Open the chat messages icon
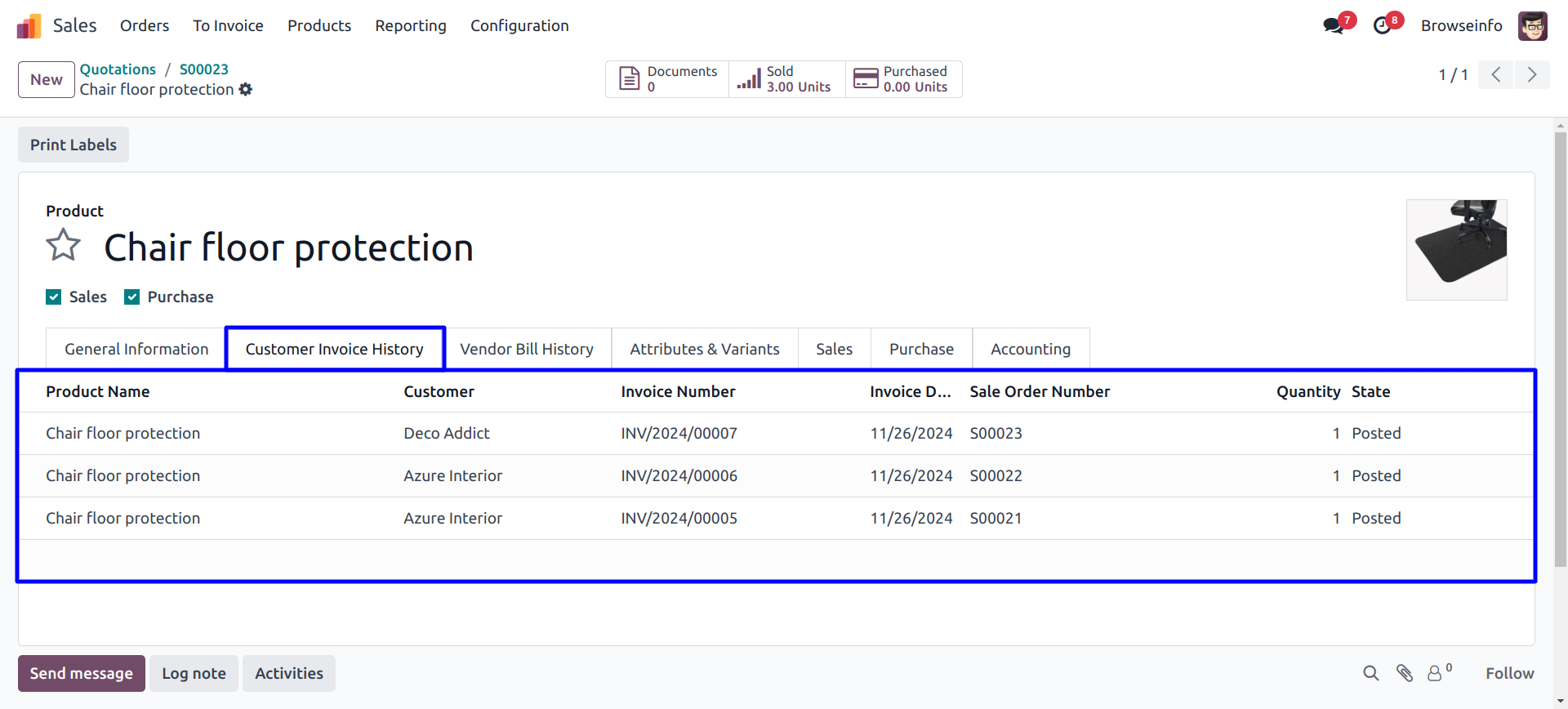Image resolution: width=1568 pixels, height=709 pixels. (1333, 26)
